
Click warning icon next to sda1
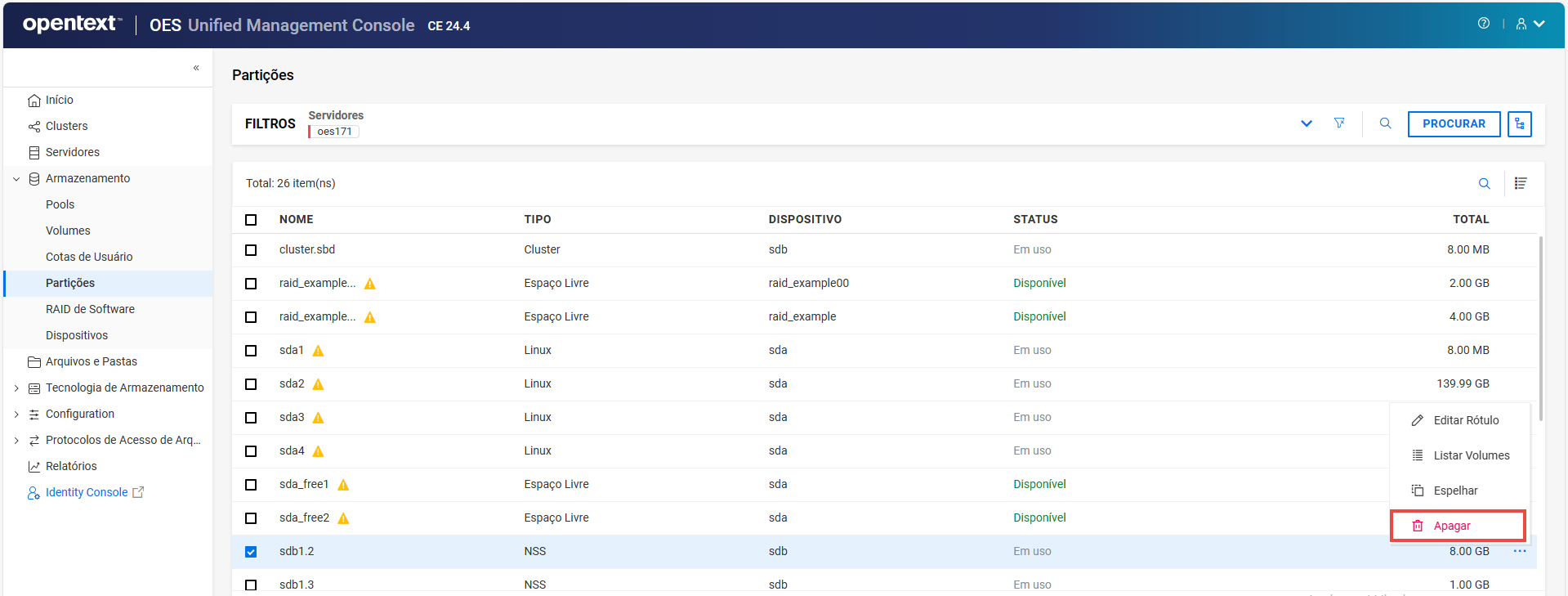click(319, 351)
